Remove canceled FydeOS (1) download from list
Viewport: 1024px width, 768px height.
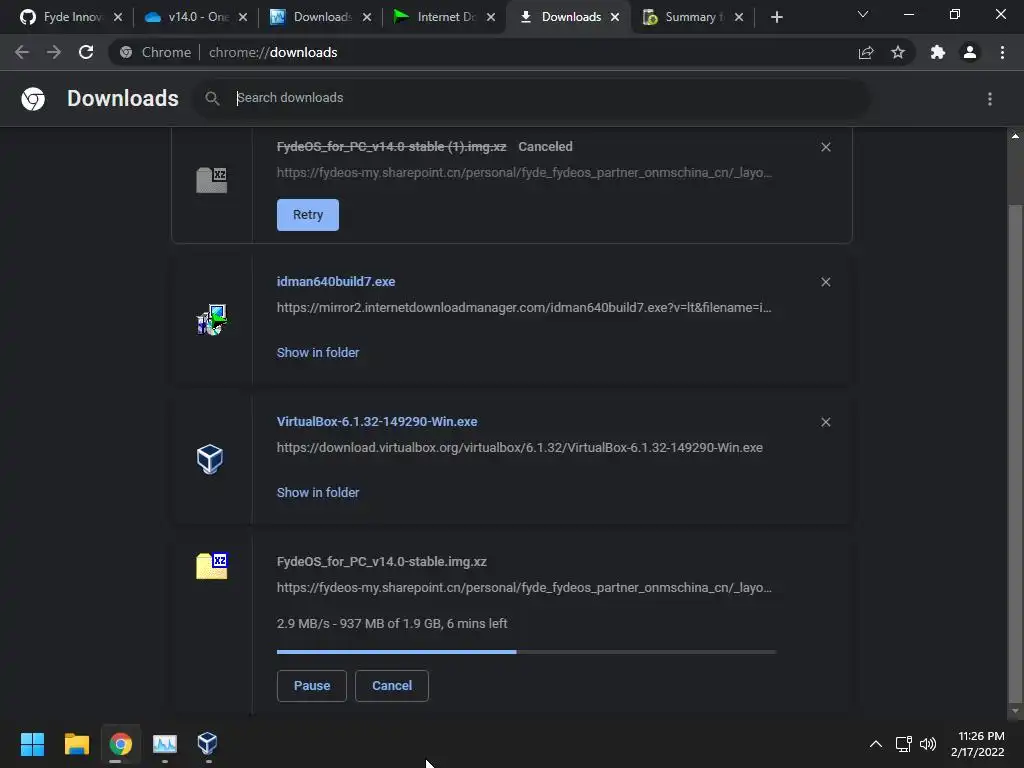click(x=825, y=147)
